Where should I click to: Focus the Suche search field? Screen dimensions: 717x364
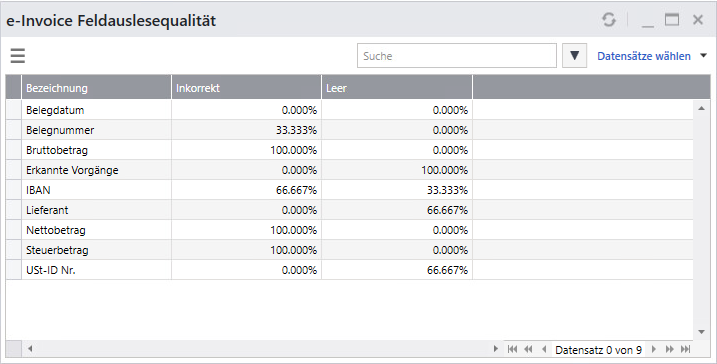pyautogui.click(x=456, y=56)
